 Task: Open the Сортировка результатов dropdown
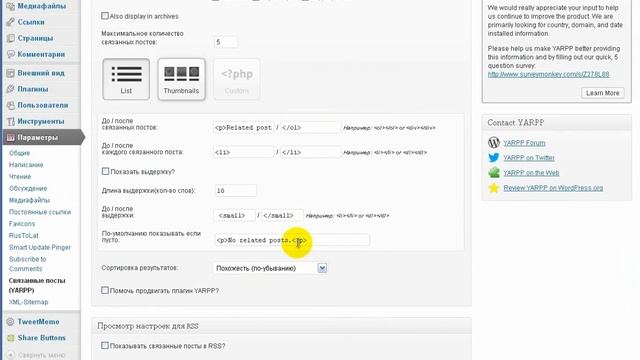pos(270,268)
